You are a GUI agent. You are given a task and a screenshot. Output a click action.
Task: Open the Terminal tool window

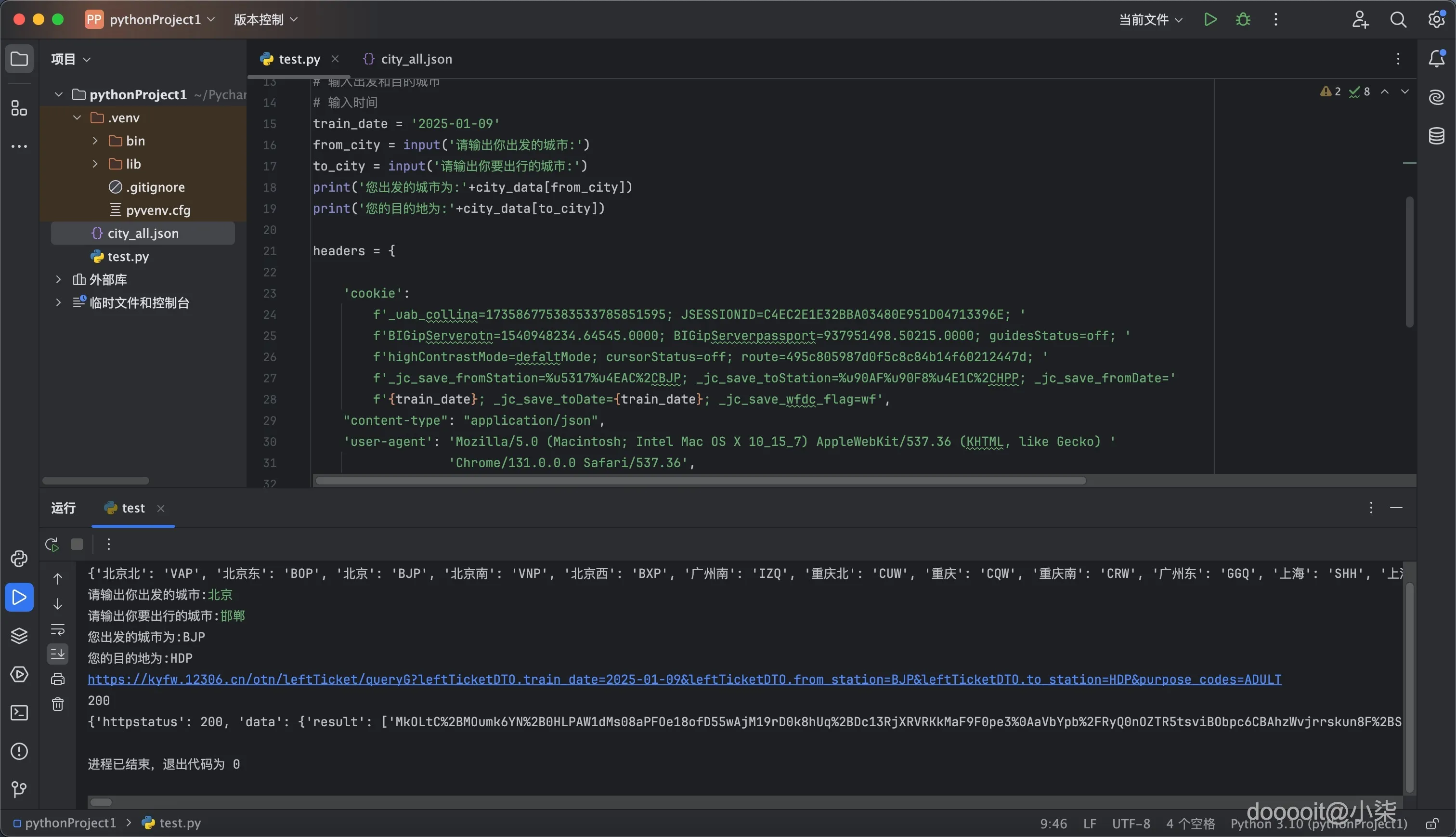point(19,713)
